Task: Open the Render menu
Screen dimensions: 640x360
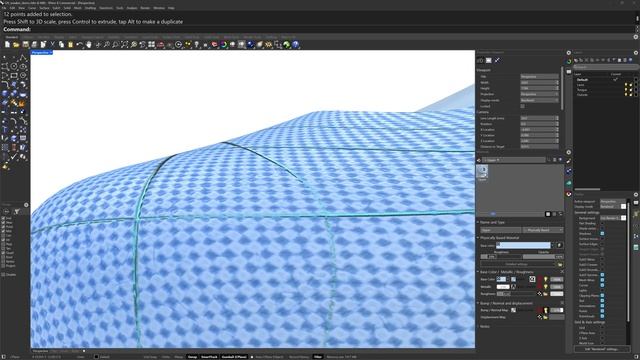Action: coord(145,8)
